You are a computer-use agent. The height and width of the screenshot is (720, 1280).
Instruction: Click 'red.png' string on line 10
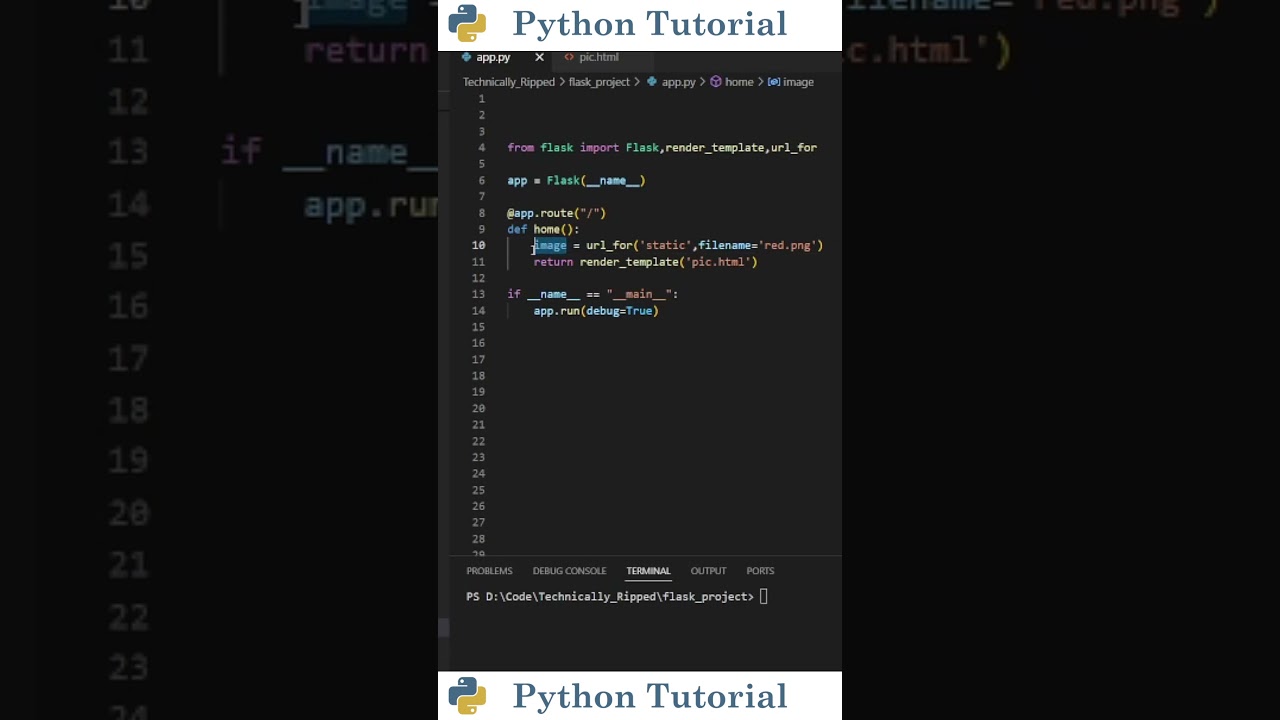790,246
